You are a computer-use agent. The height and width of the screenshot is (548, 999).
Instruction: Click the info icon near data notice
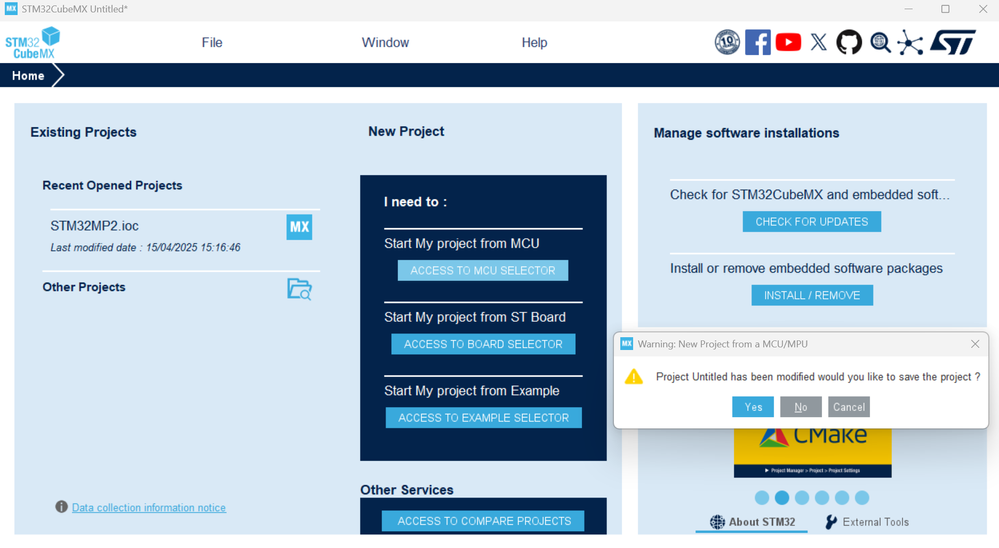pyautogui.click(x=61, y=507)
